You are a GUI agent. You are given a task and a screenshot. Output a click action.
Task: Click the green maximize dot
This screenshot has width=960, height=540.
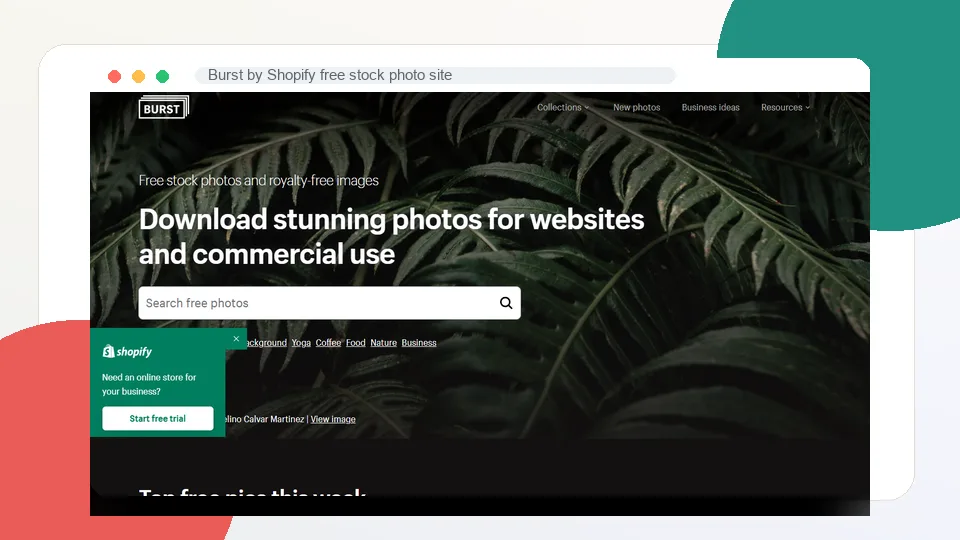[162, 76]
